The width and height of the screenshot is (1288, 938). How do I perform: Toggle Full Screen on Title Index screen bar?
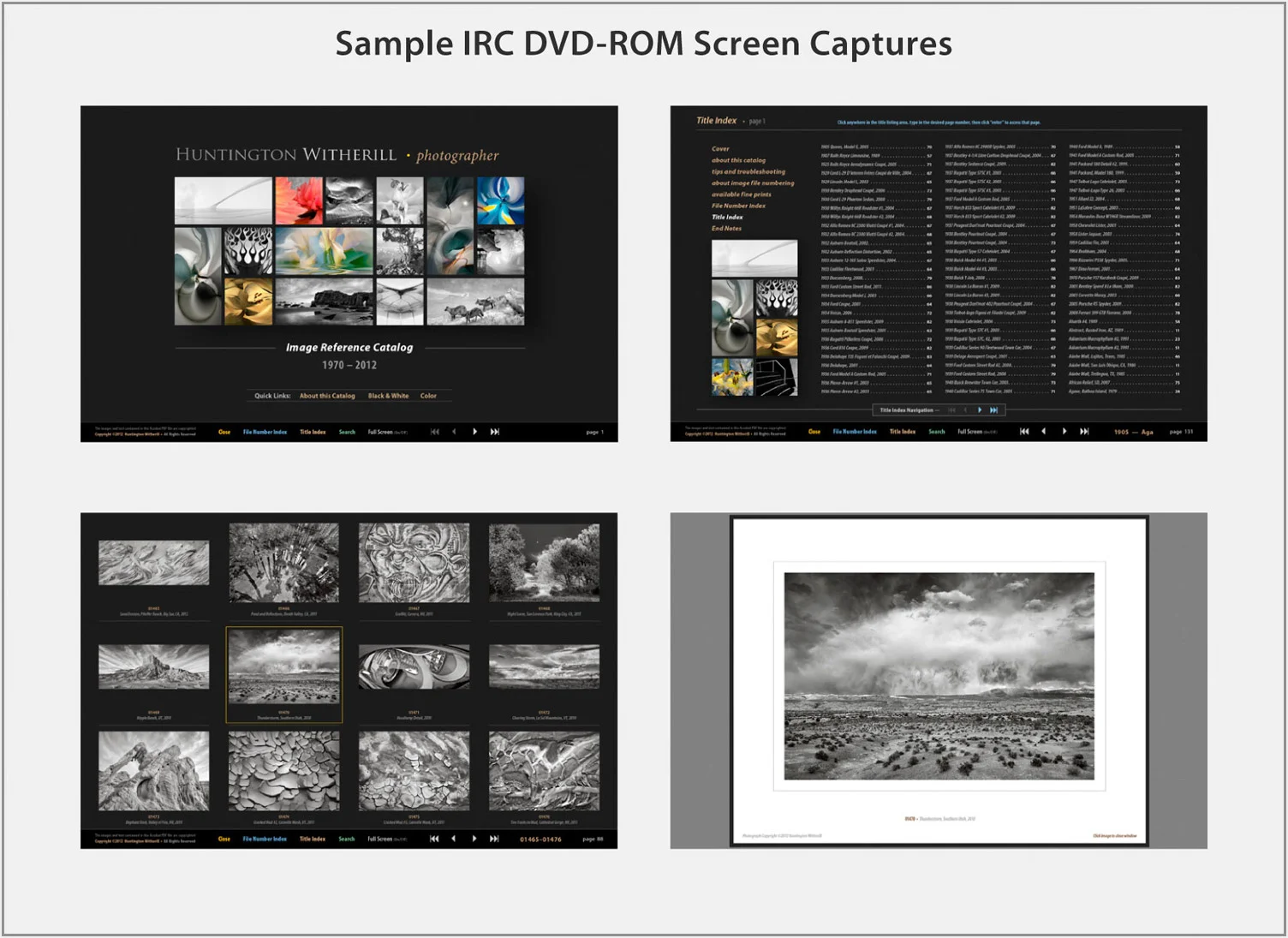pos(977,432)
